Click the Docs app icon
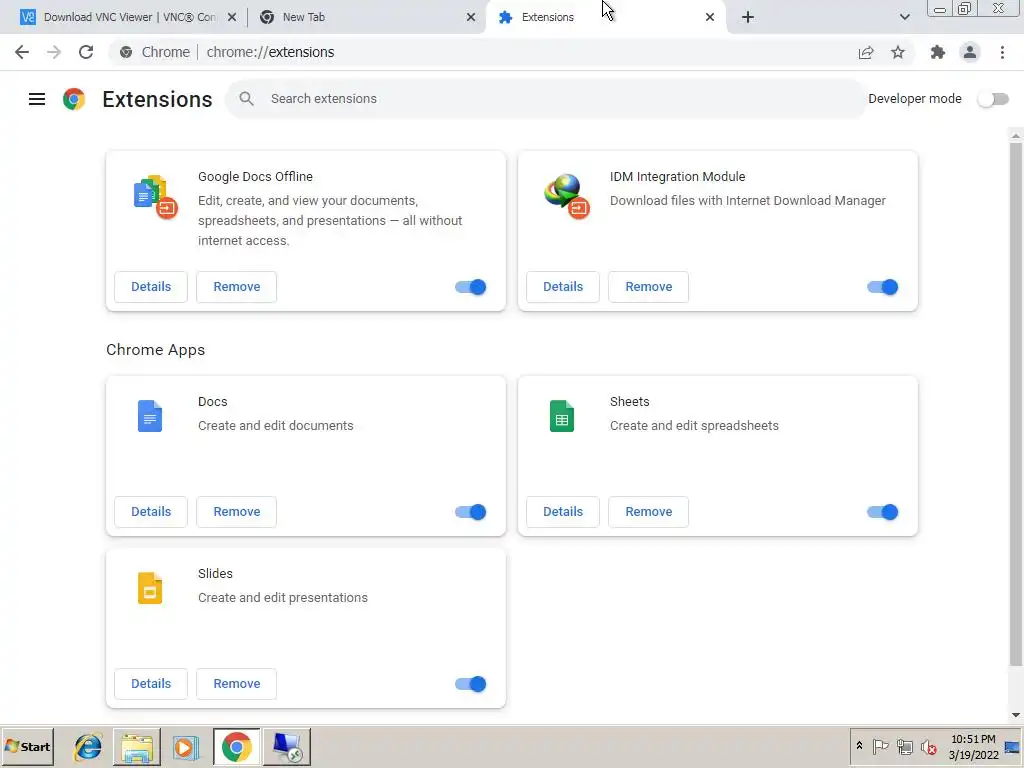1024x768 pixels. click(150, 416)
